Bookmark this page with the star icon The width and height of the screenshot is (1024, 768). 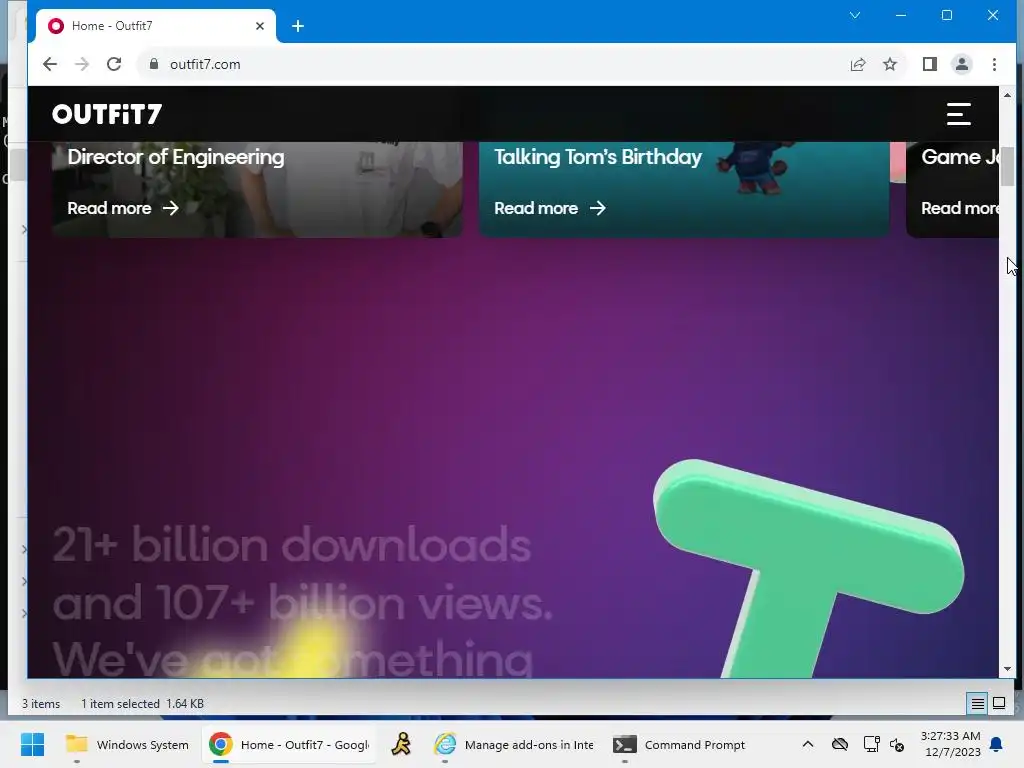[x=889, y=64]
